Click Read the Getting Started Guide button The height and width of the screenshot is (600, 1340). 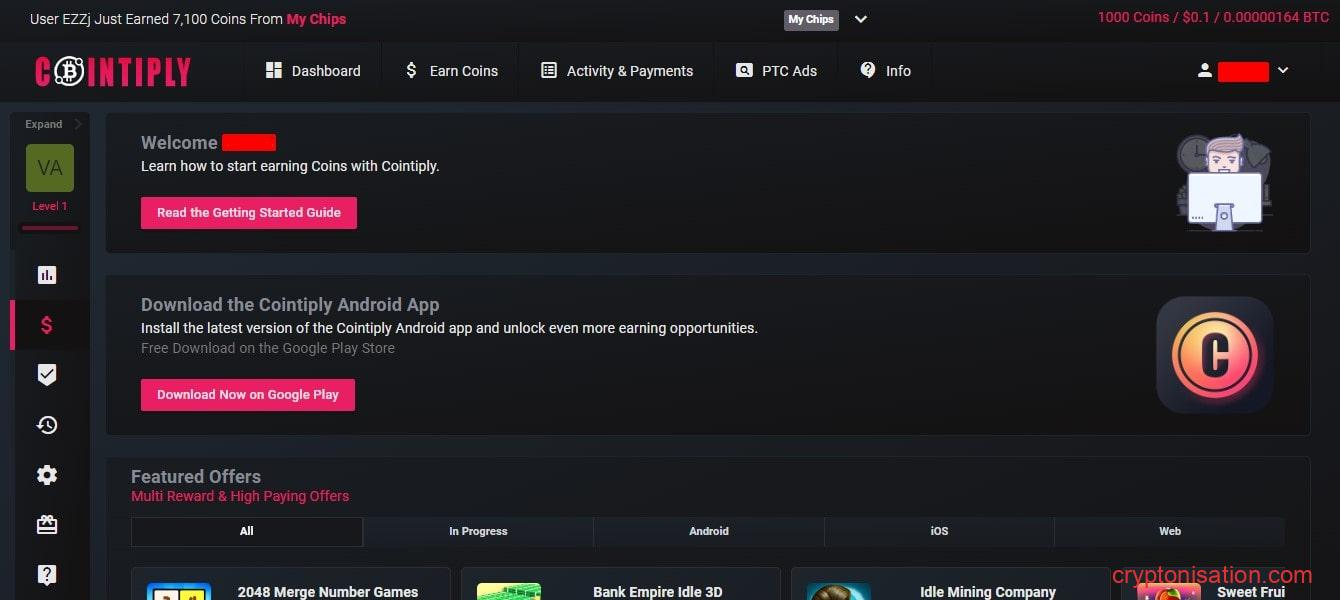249,213
